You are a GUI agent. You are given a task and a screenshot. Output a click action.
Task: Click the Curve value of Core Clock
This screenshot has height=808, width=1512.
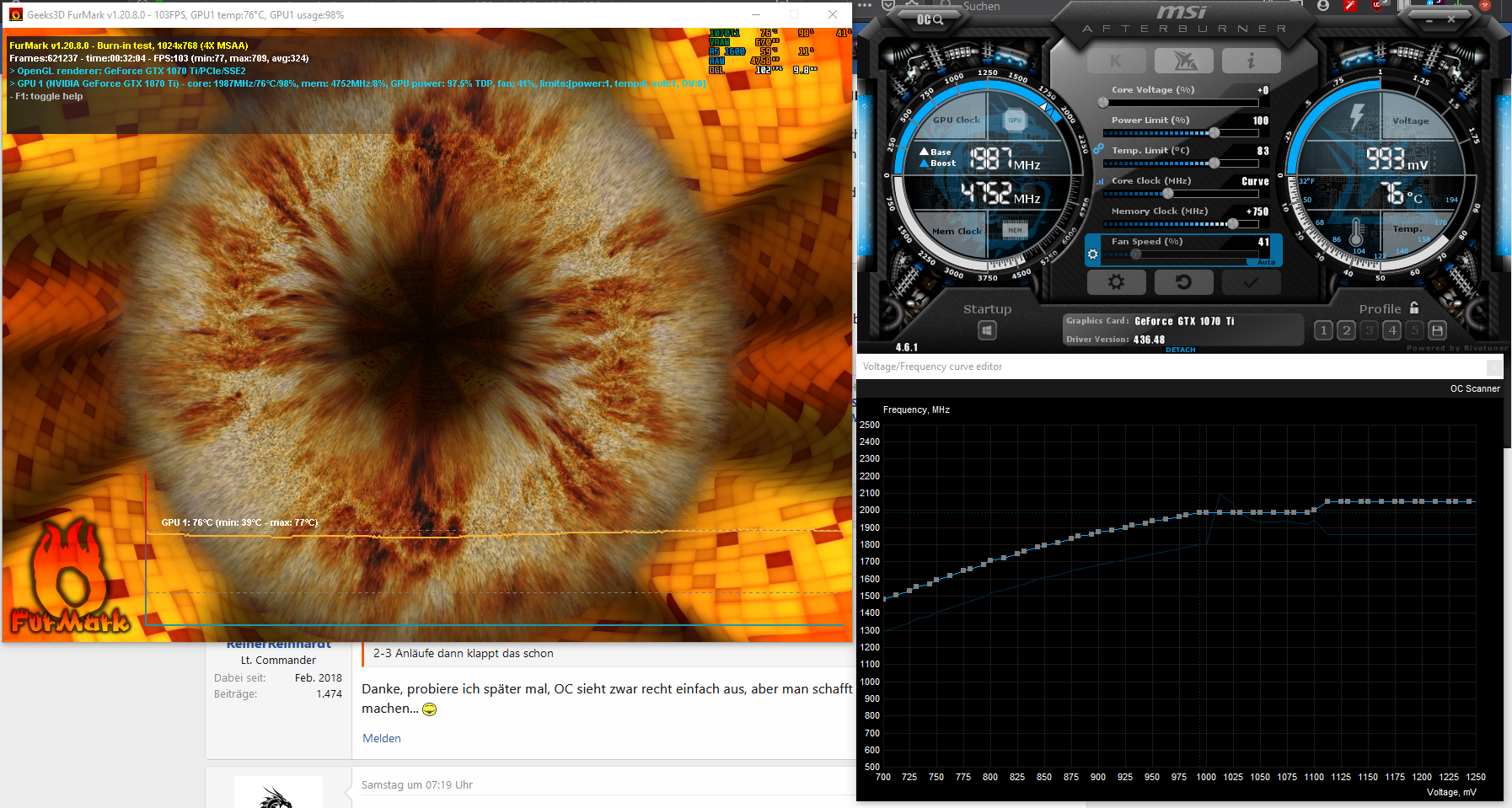pyautogui.click(x=1255, y=181)
